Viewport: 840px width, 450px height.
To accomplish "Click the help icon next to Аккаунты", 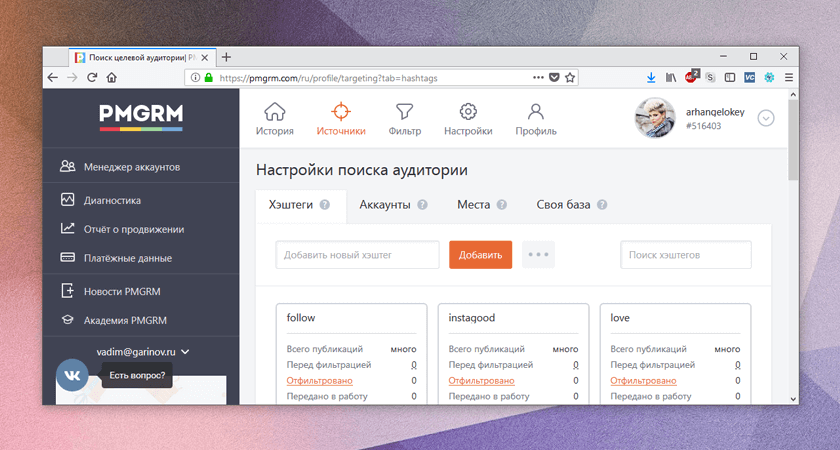I will point(422,205).
